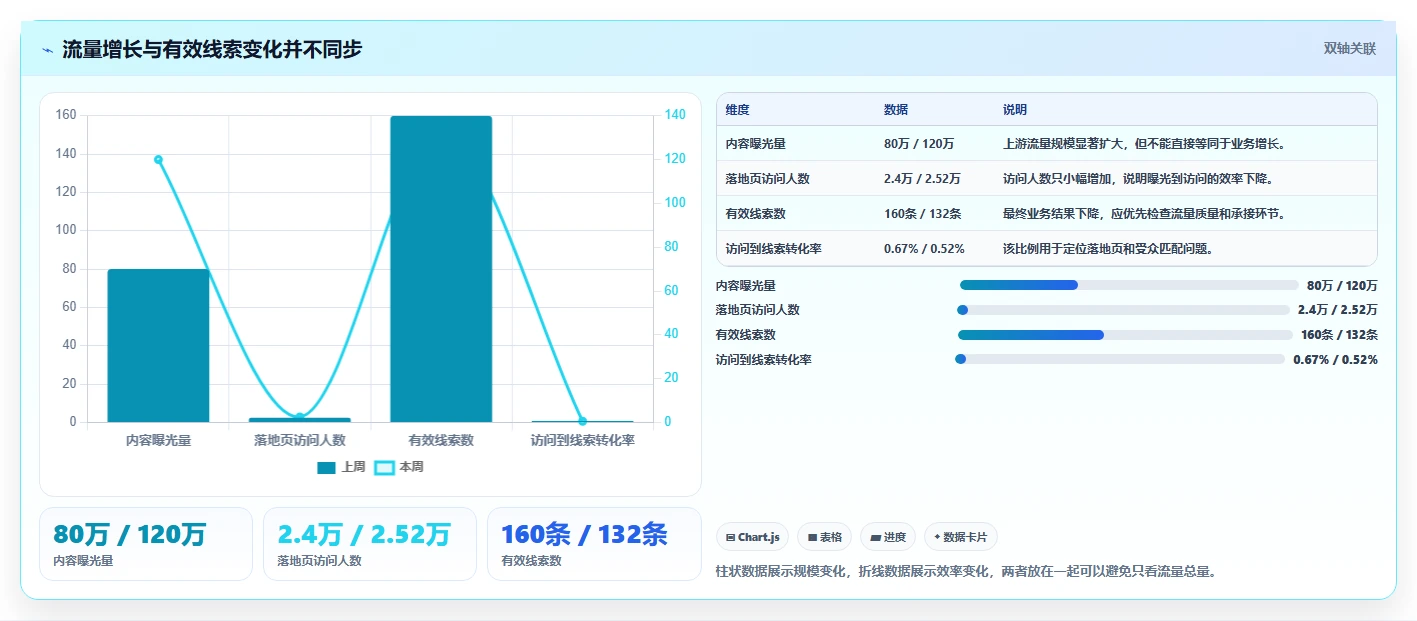Click the 访问到线索转化率 table row label
This screenshot has width=1417, height=621.
[774, 249]
